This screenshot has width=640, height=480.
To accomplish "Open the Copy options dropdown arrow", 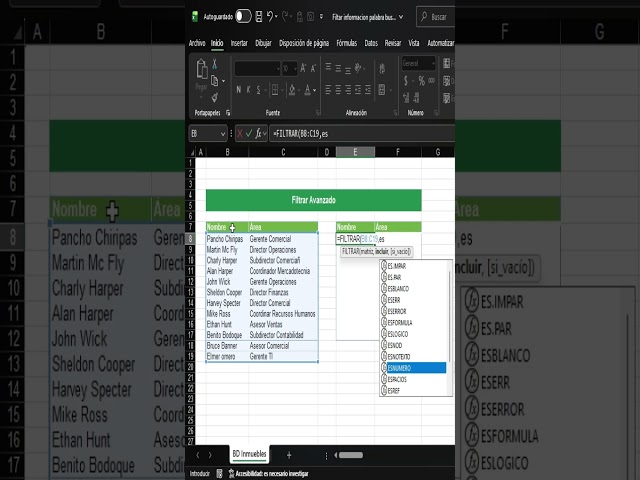I will click(223, 81).
